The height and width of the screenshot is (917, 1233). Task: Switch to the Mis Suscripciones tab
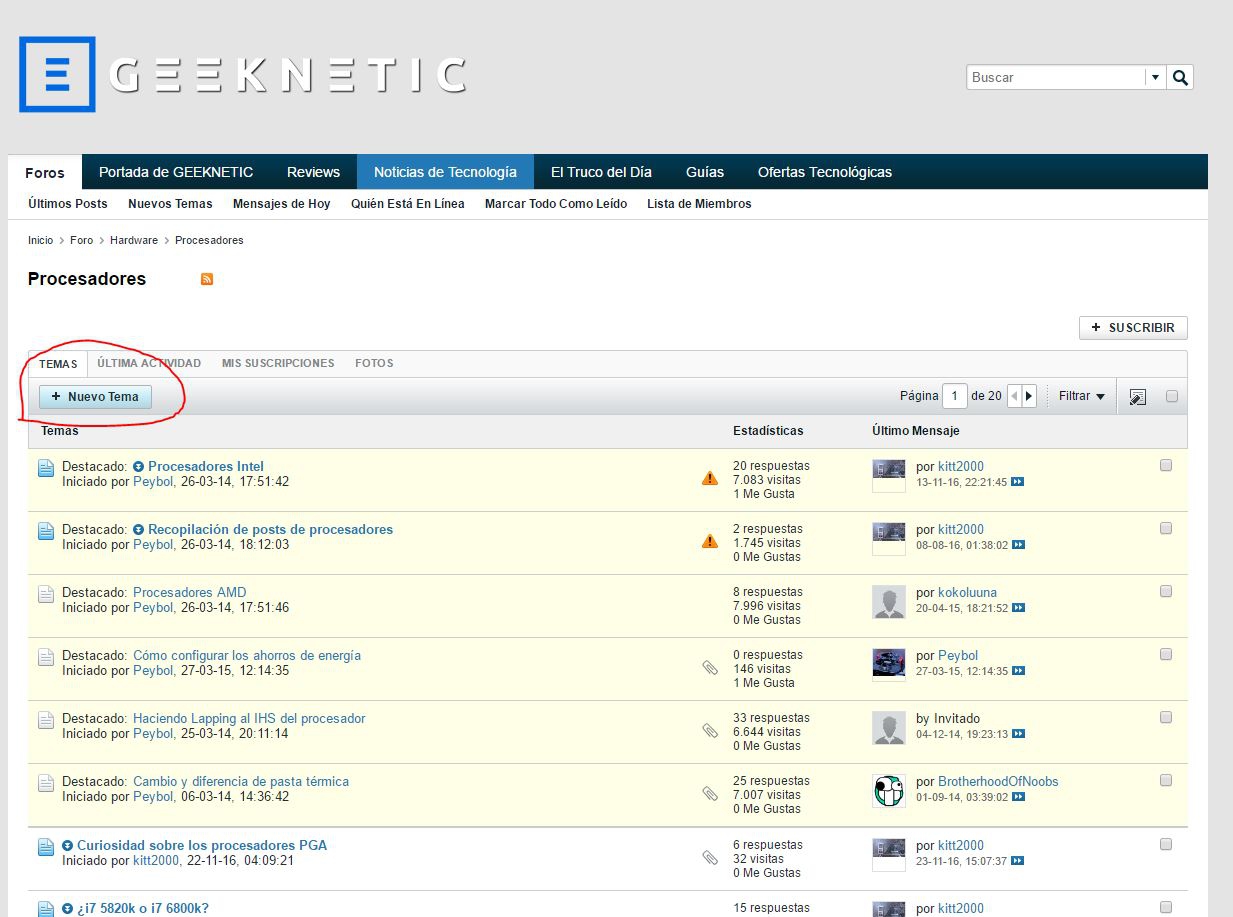278,363
